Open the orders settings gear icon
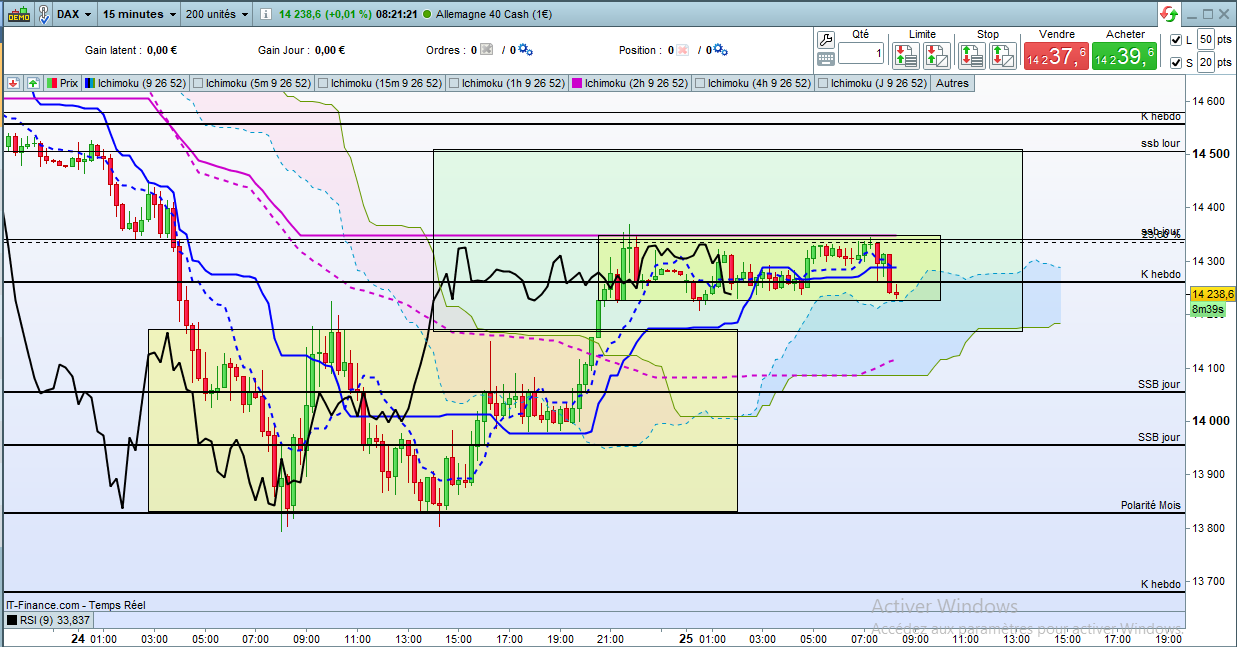Image resolution: width=1237 pixels, height=647 pixels. point(525,50)
